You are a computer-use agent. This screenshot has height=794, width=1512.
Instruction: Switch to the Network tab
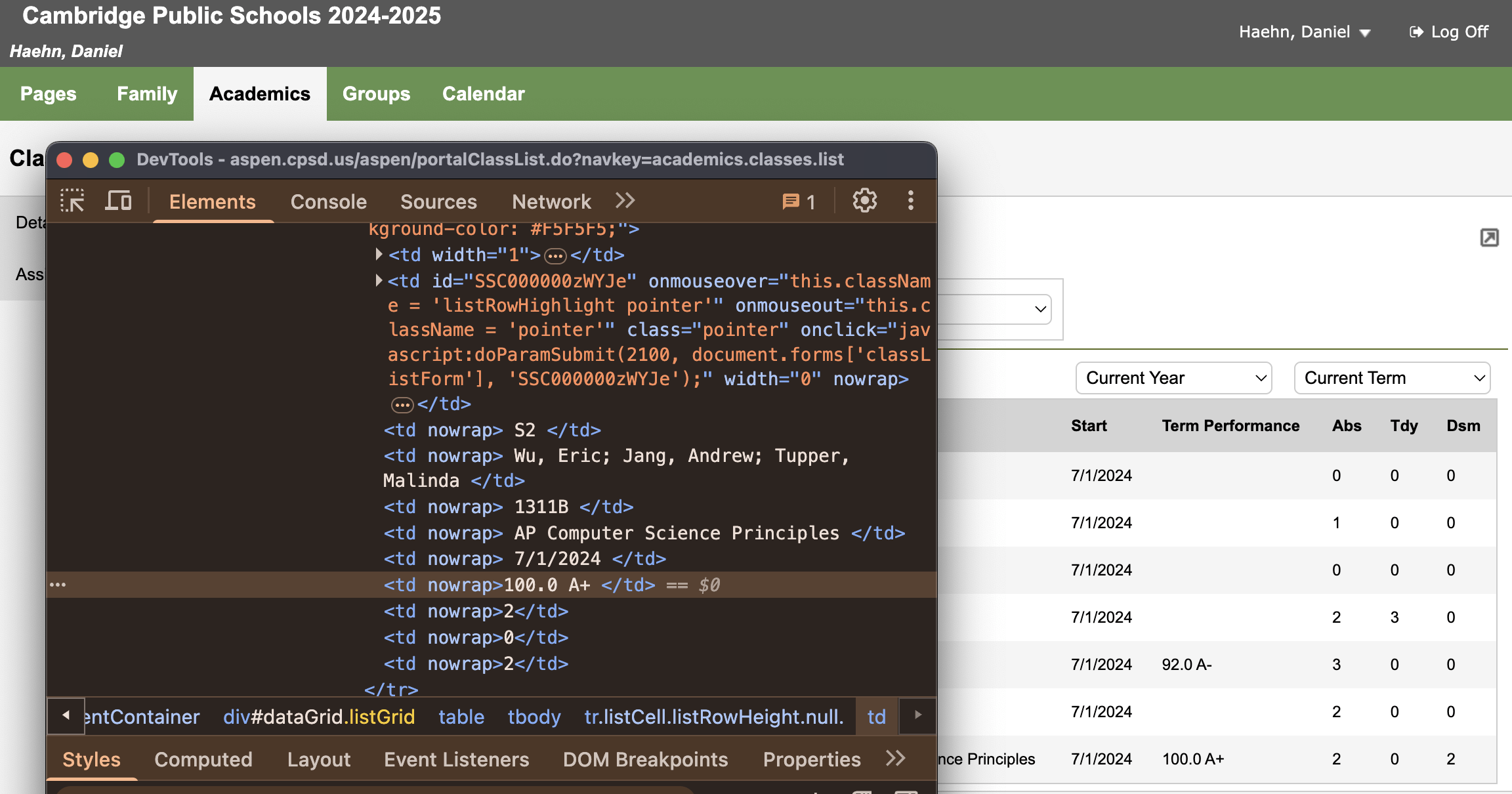[x=551, y=201]
